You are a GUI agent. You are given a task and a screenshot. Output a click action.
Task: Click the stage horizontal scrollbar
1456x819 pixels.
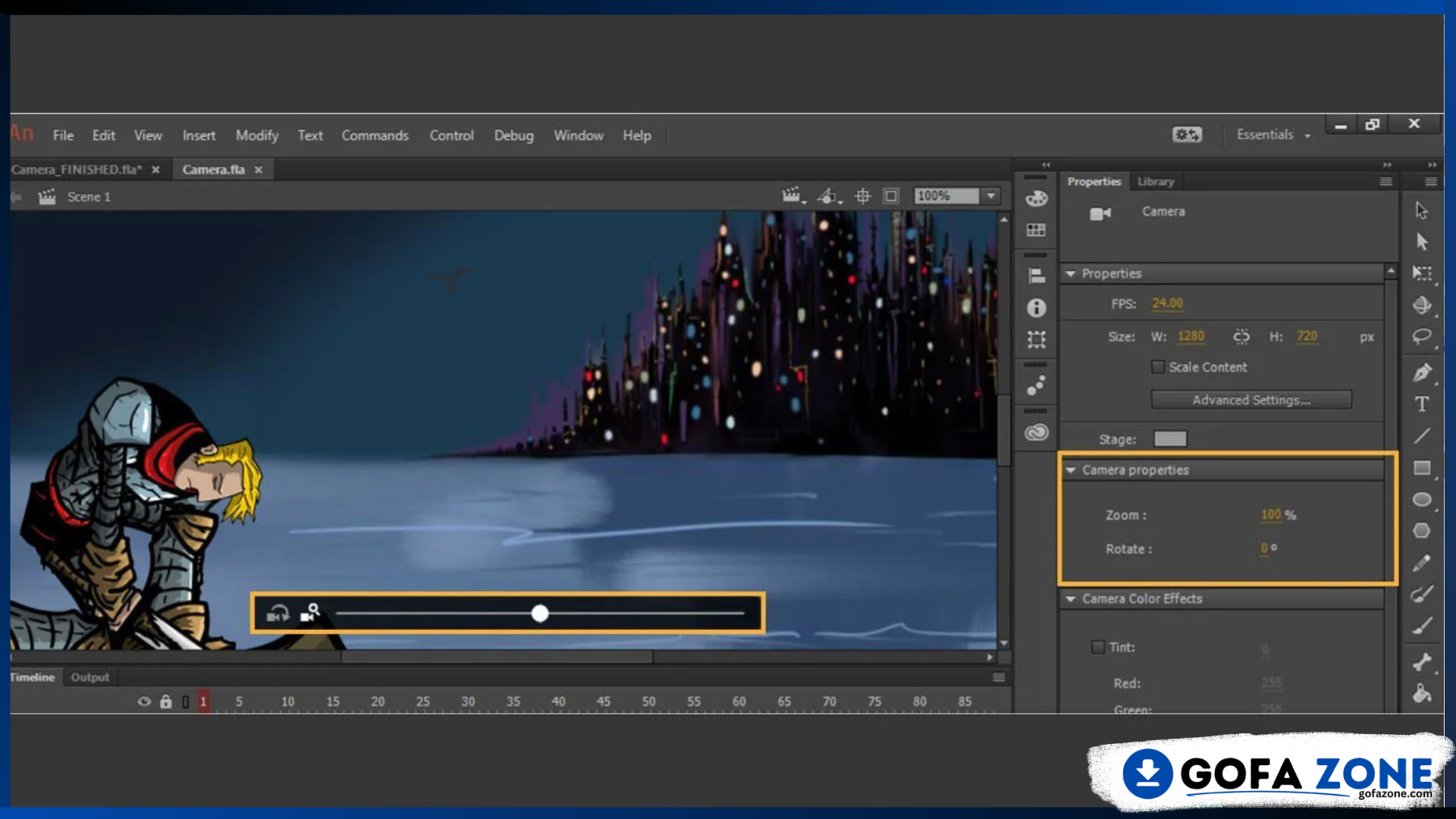497,657
